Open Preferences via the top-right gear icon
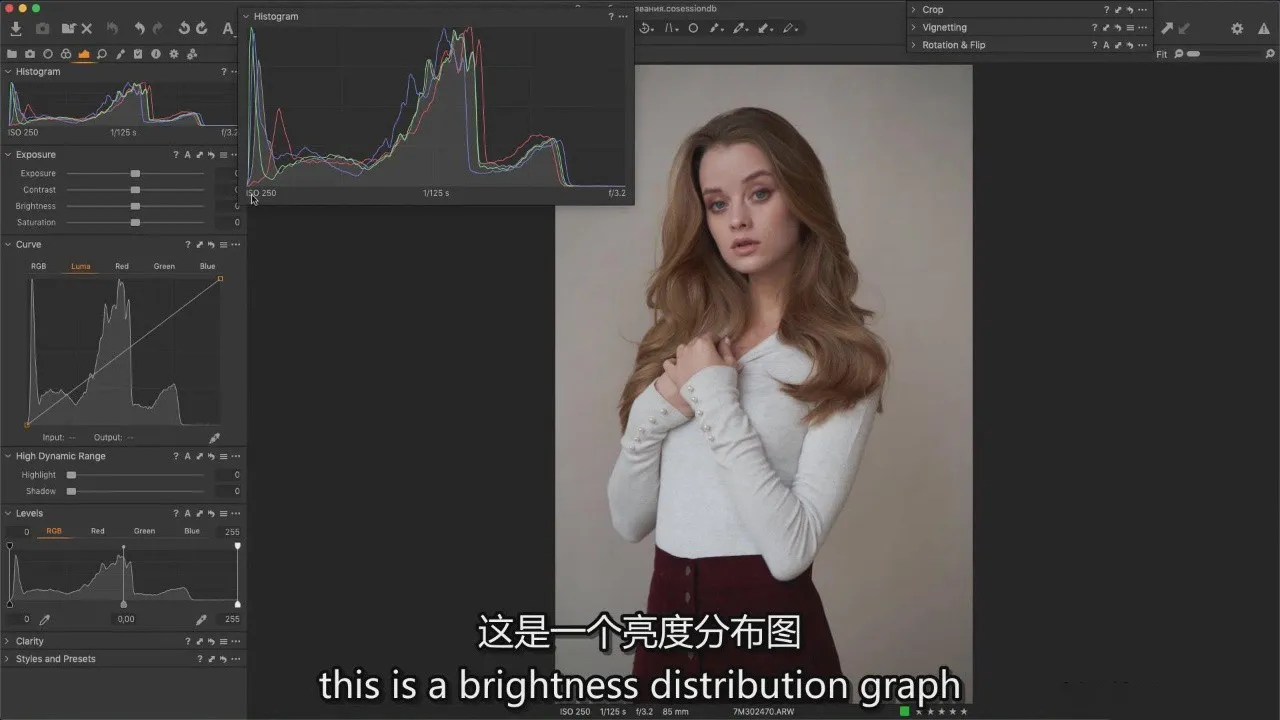Screen dimensions: 1280x720 click(x=1237, y=29)
